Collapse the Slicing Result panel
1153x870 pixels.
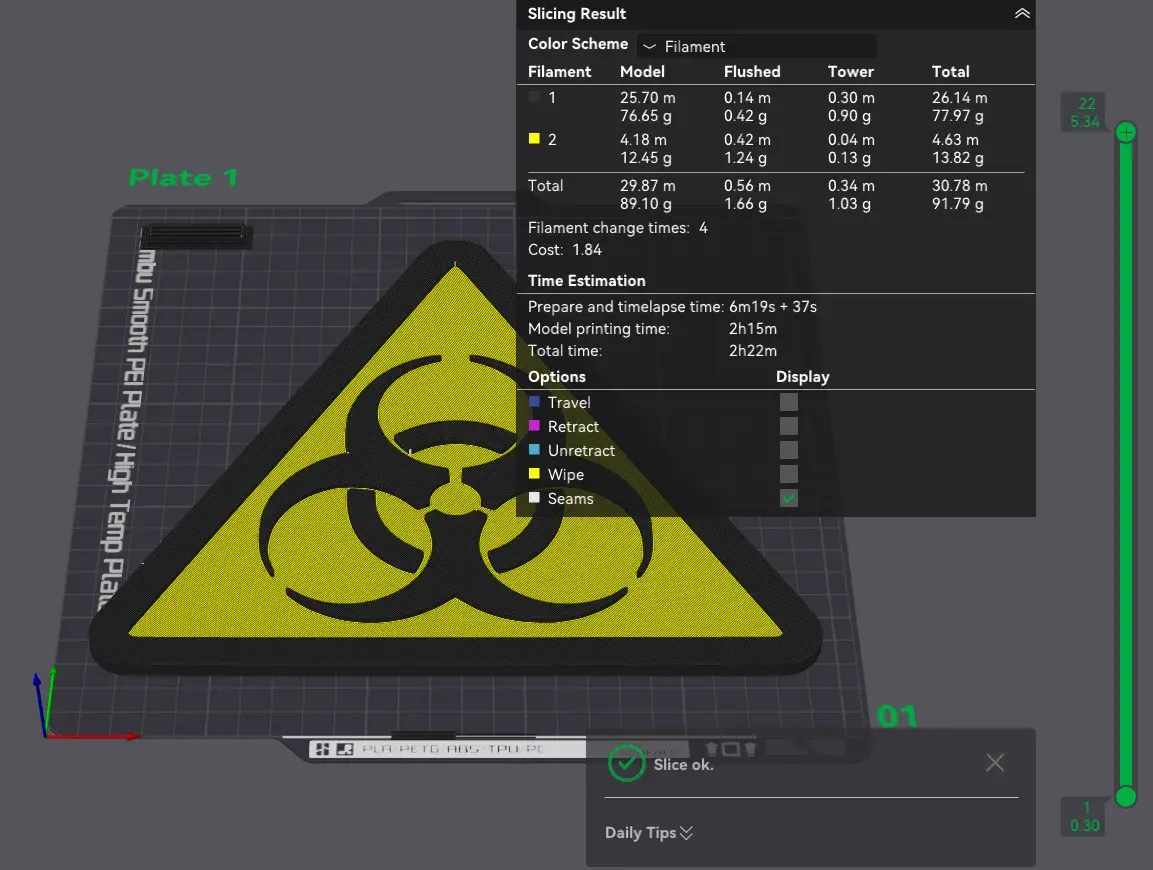(x=1021, y=14)
